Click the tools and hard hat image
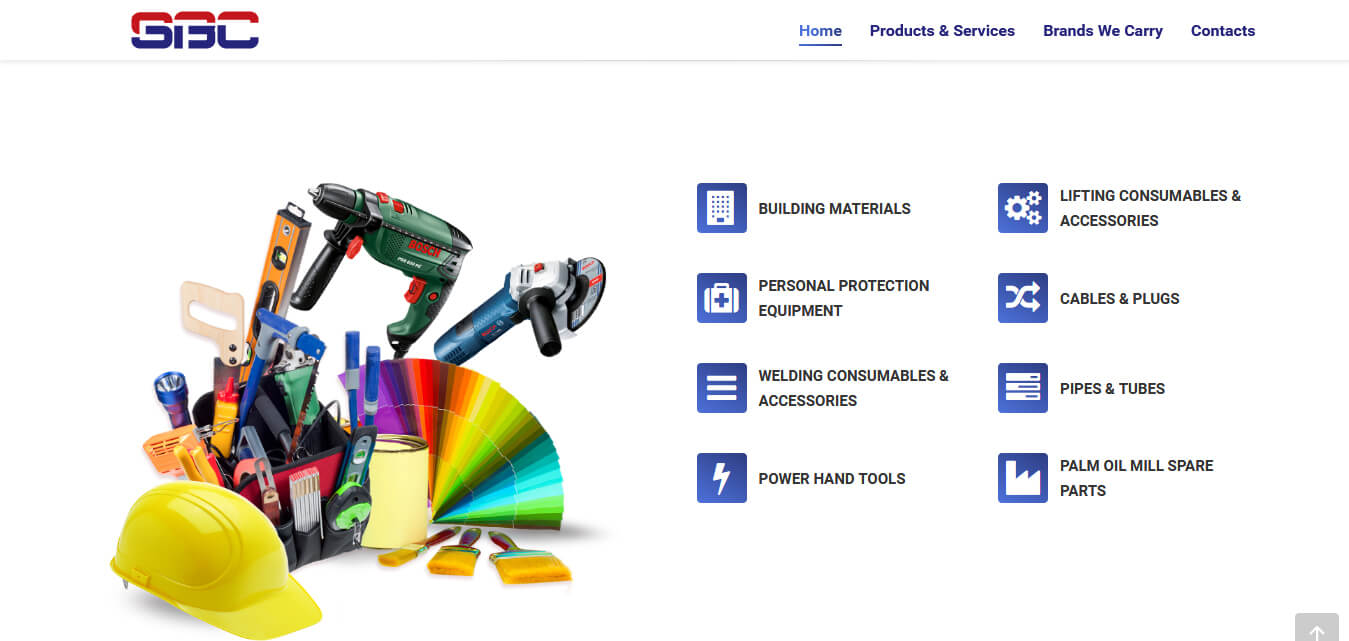Image resolution: width=1349 pixels, height=641 pixels. click(360, 410)
